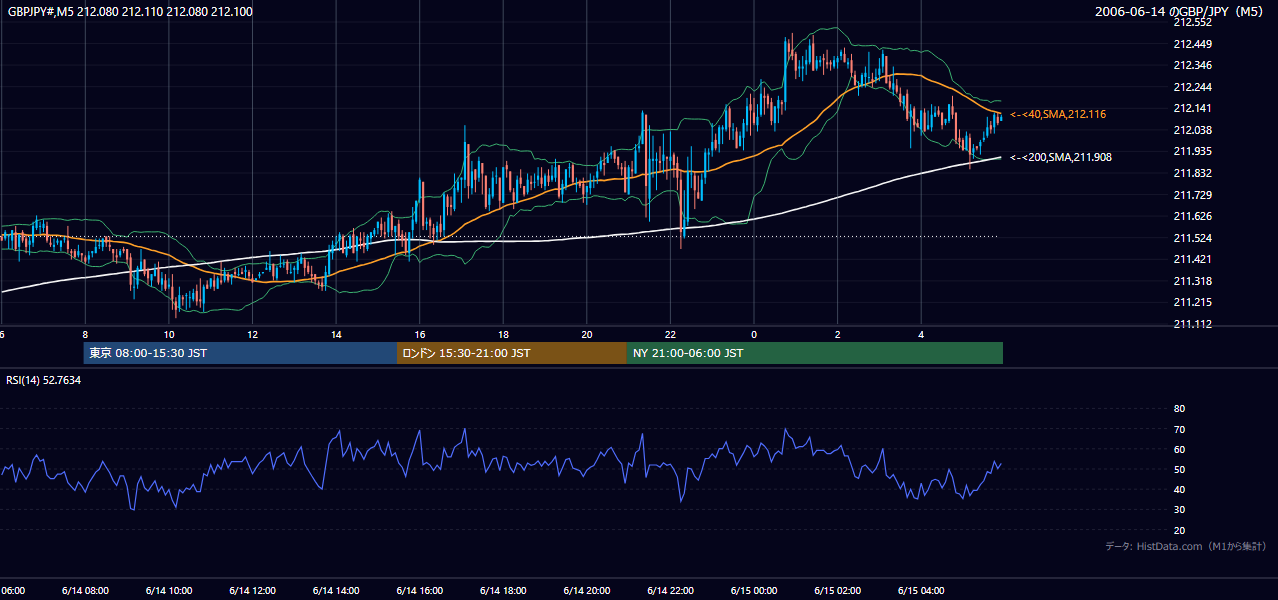This screenshot has height=600, width=1278.
Task: Click the 6/15 00:00 date label
Action: click(754, 590)
